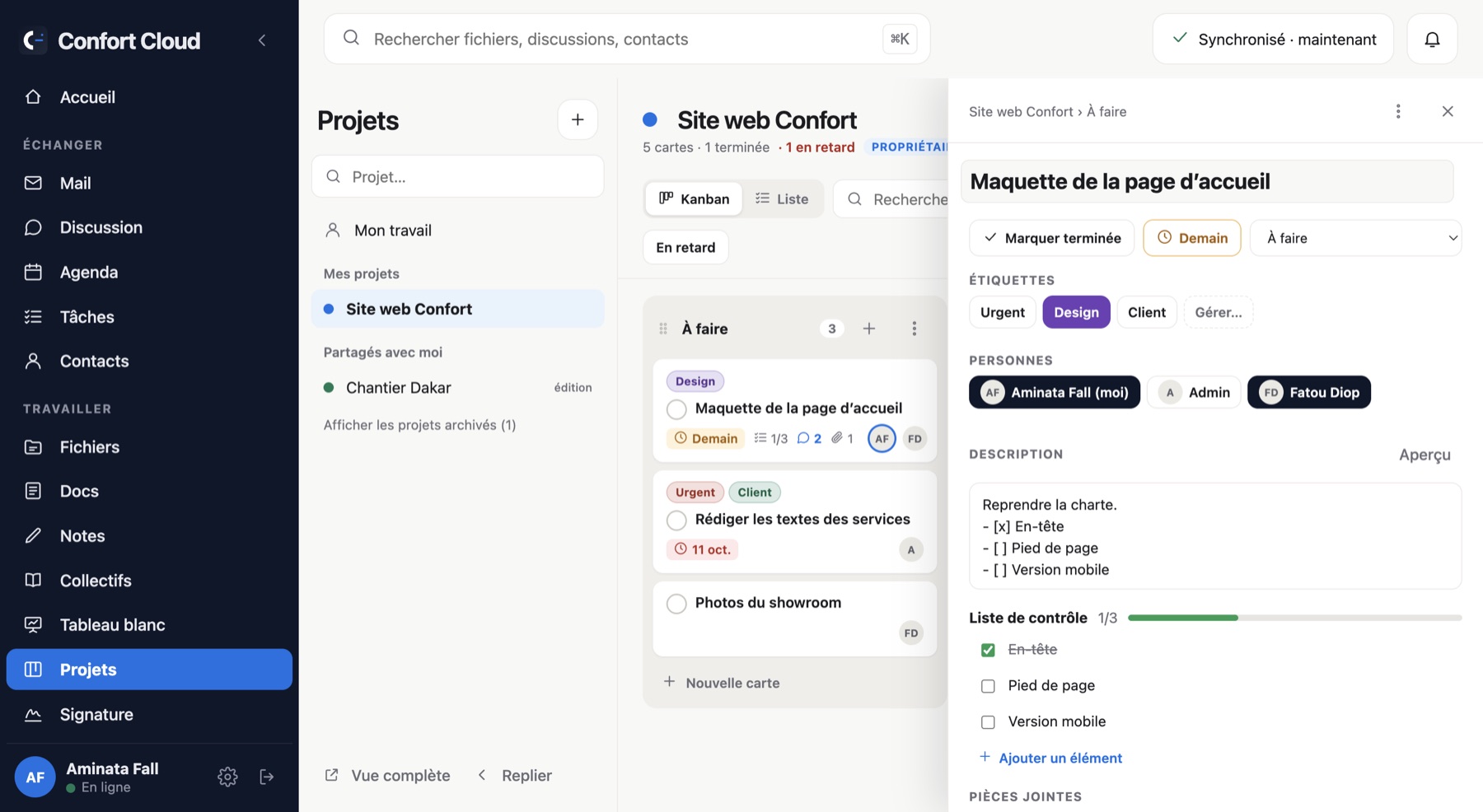Mark the Maquette de la page d'accueil card complete

pos(676,408)
